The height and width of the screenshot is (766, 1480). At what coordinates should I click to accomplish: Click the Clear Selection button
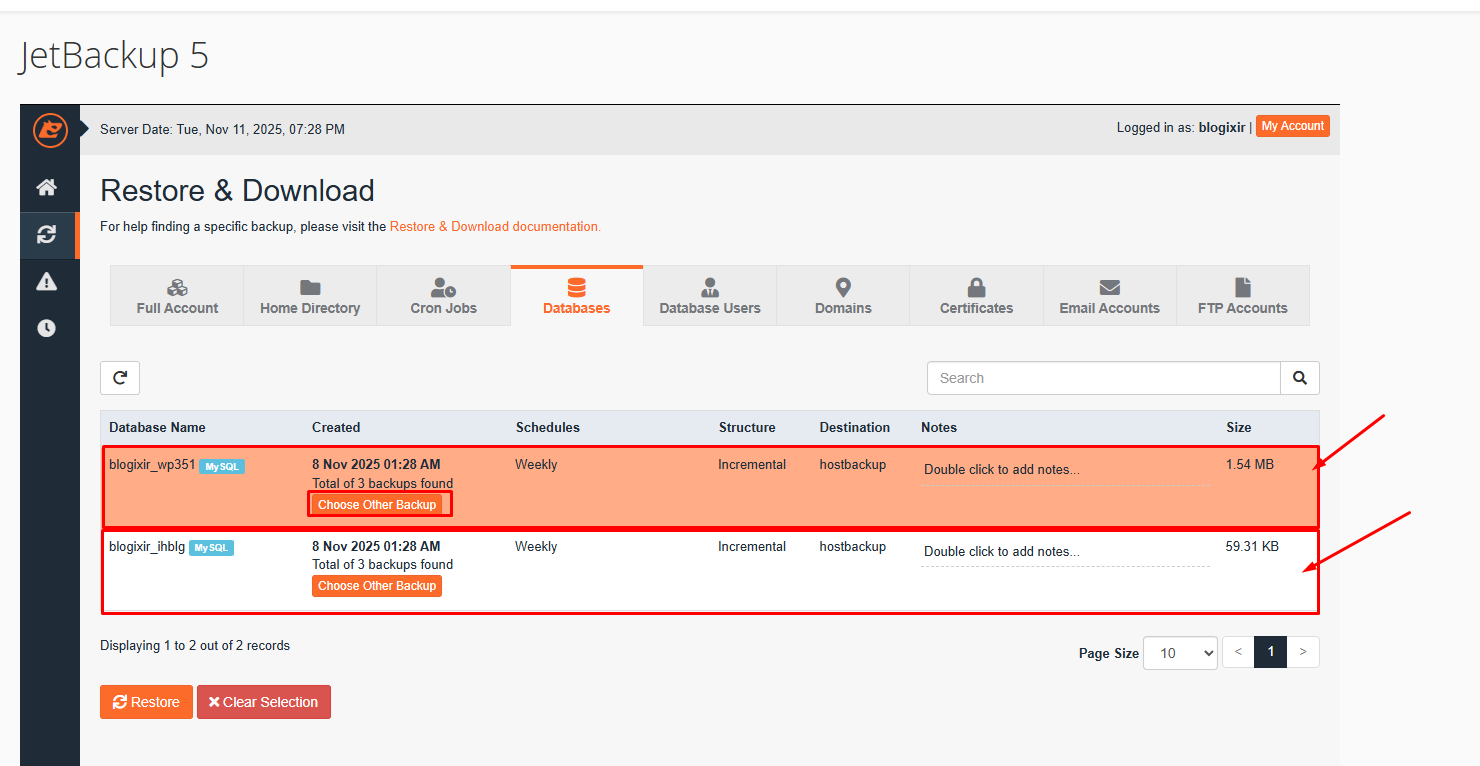point(263,702)
